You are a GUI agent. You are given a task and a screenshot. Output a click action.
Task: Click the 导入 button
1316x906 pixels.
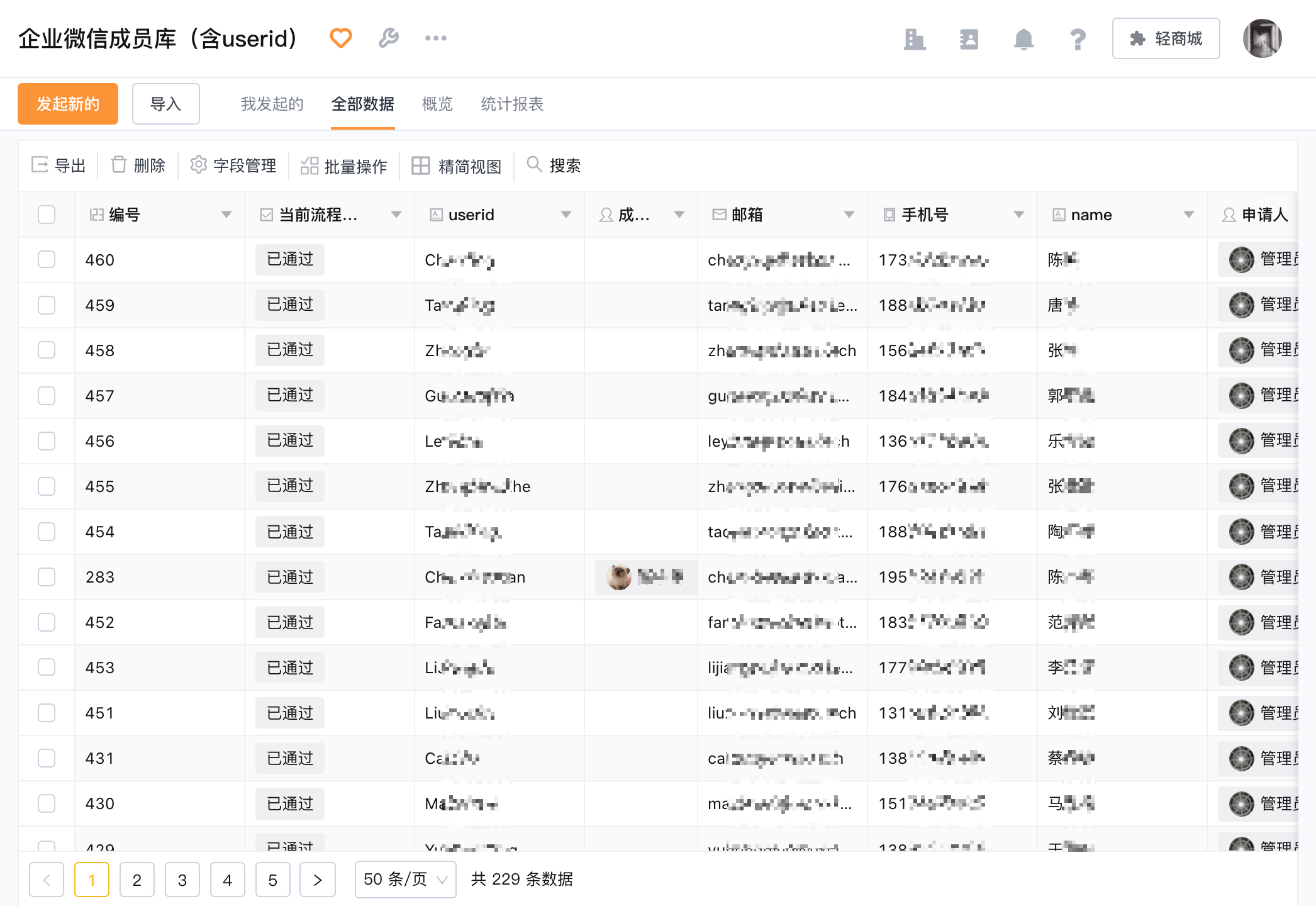(x=165, y=104)
